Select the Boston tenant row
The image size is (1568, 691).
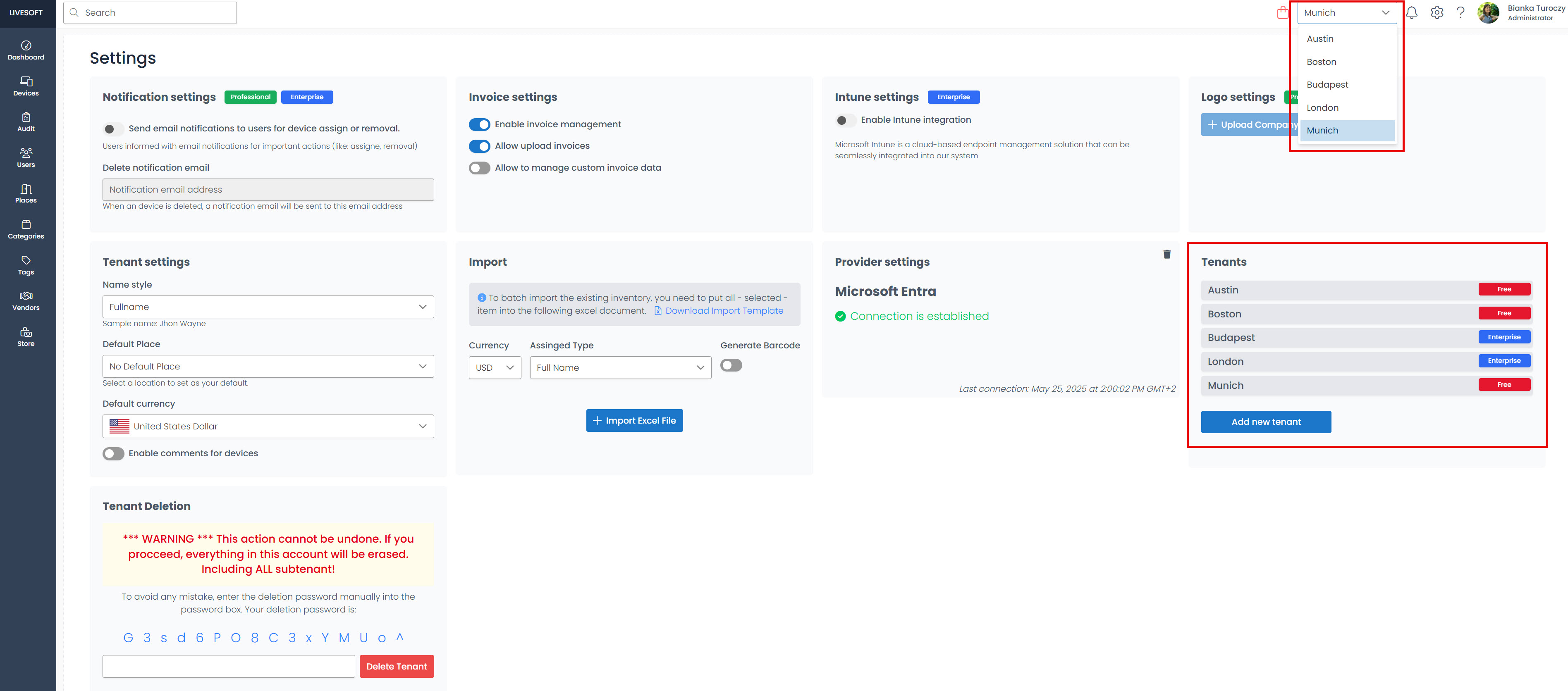tap(1366, 314)
